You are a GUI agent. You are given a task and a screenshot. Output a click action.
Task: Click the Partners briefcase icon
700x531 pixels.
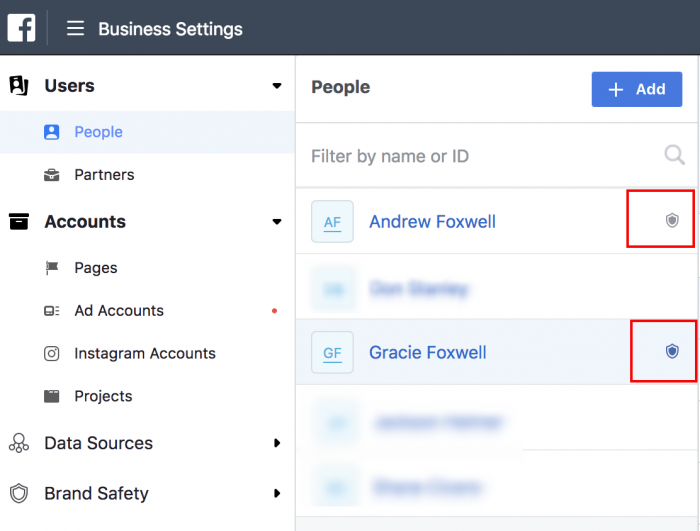click(x=51, y=175)
